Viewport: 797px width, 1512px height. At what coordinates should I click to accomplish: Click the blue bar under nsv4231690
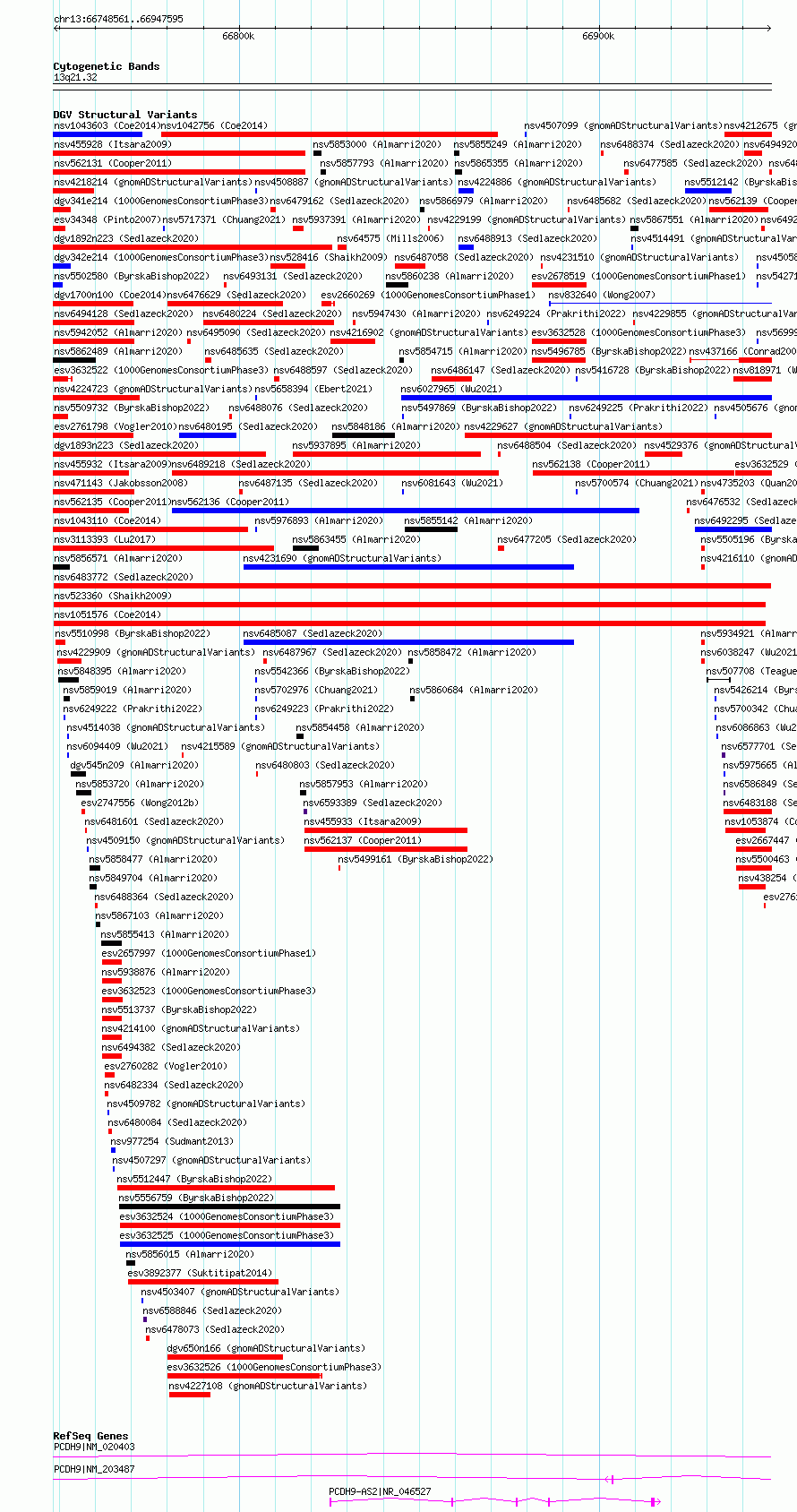click(x=408, y=567)
